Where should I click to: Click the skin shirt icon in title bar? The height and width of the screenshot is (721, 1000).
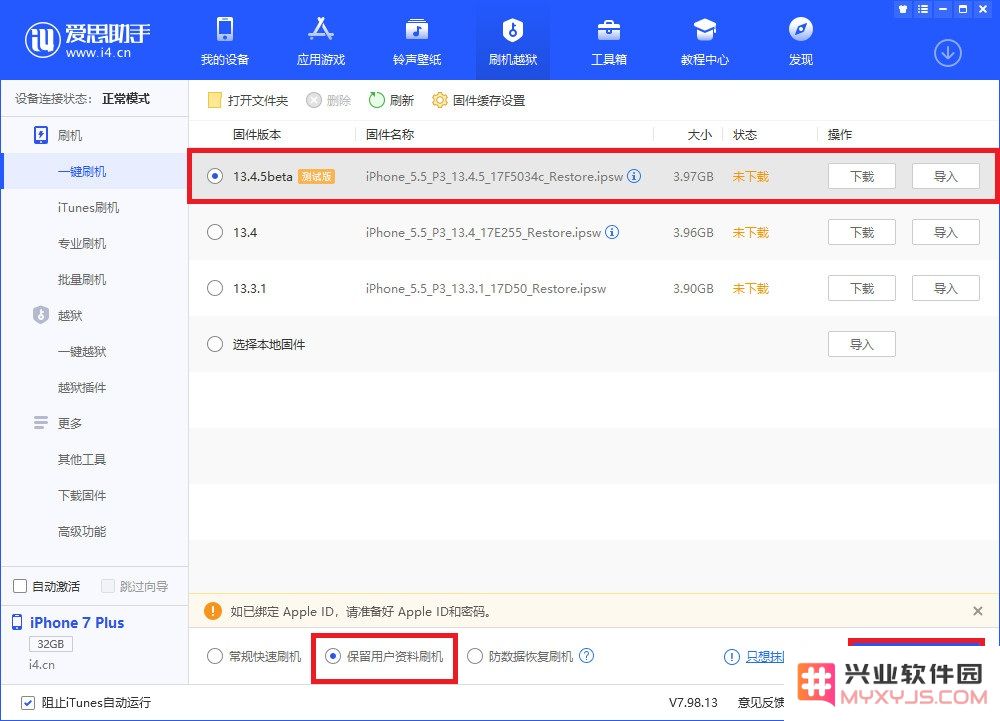[x=902, y=9]
